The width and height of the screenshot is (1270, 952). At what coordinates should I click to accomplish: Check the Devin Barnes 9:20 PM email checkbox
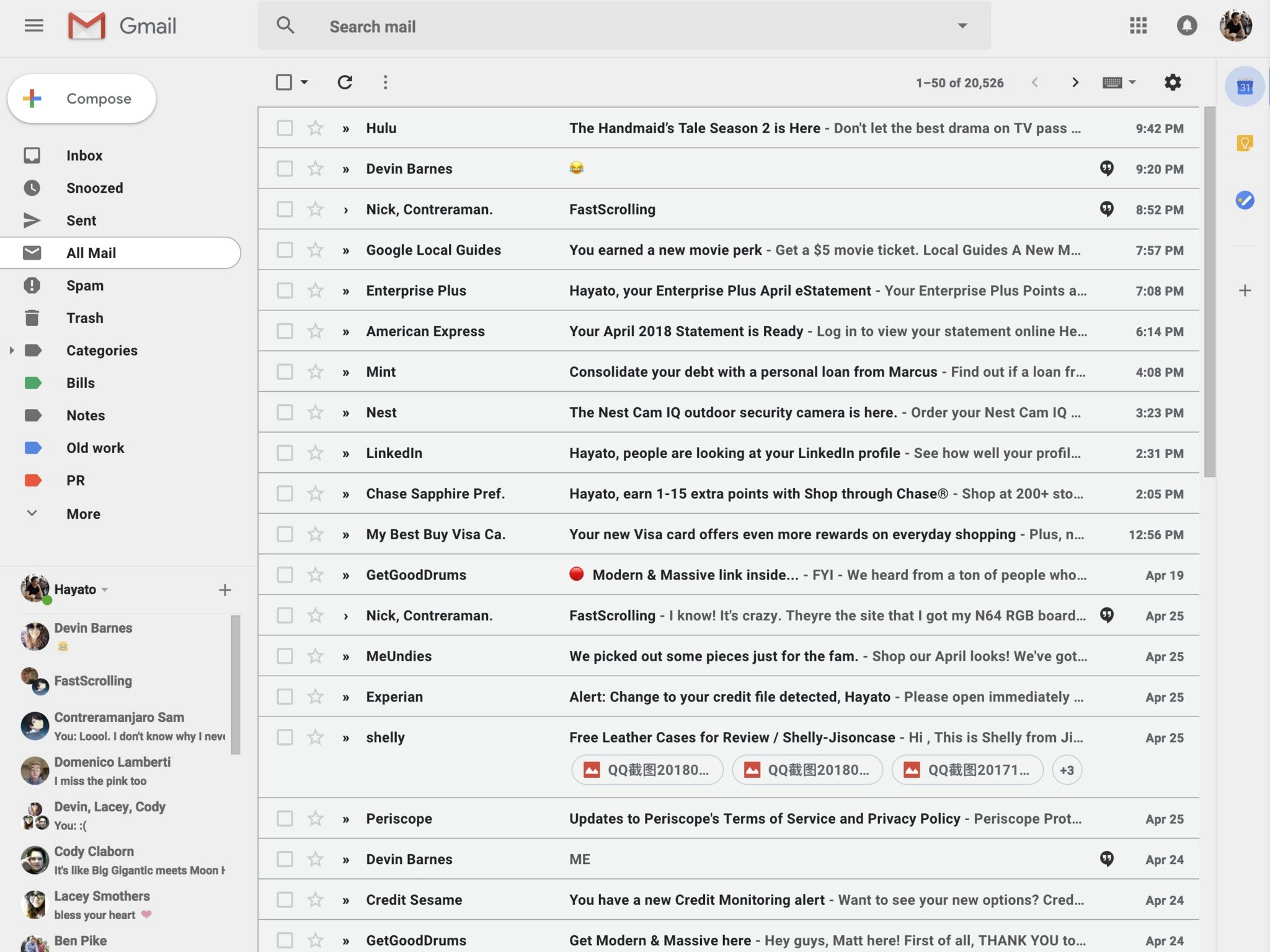[x=285, y=169]
